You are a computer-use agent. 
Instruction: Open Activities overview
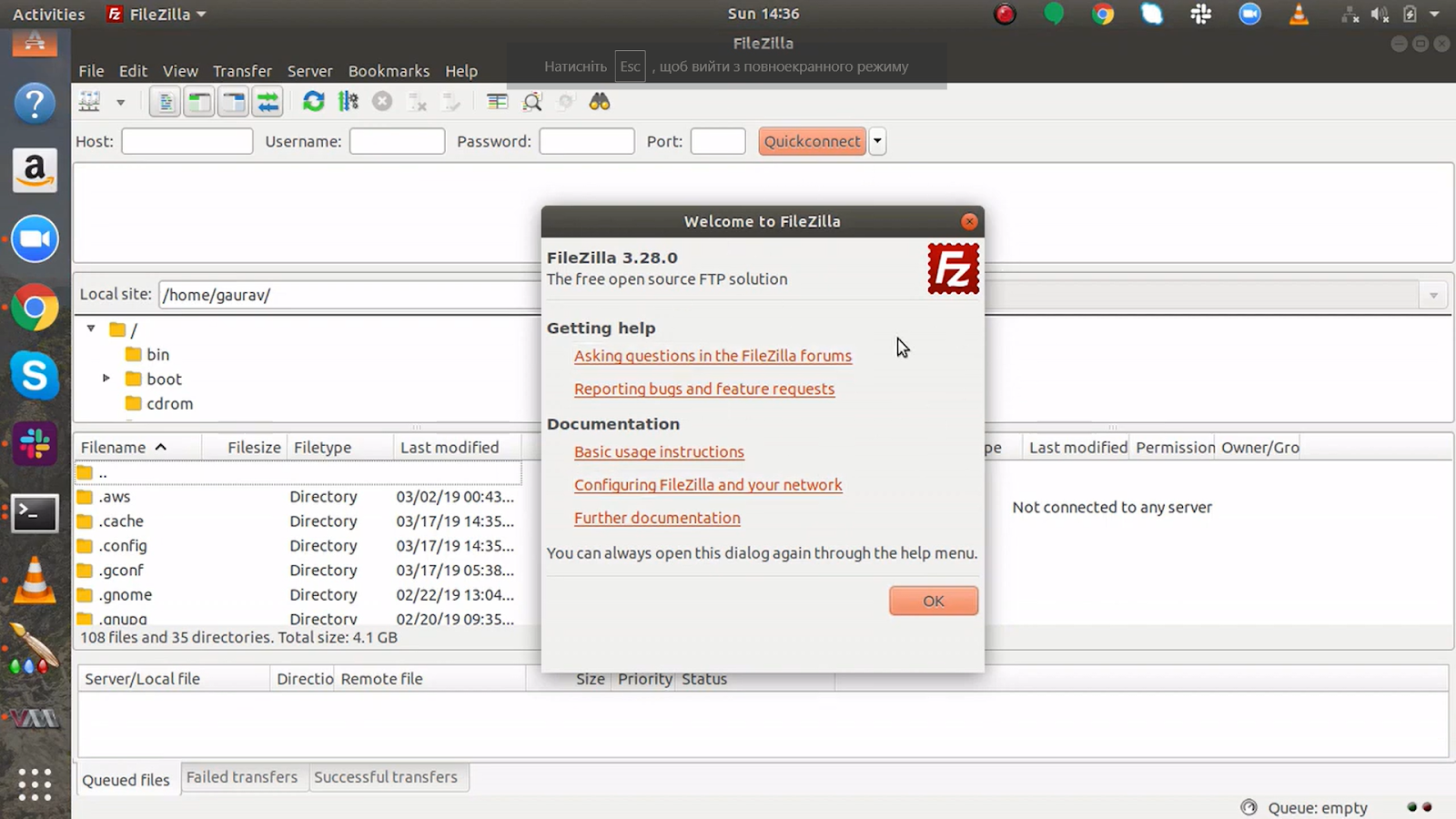tap(49, 14)
